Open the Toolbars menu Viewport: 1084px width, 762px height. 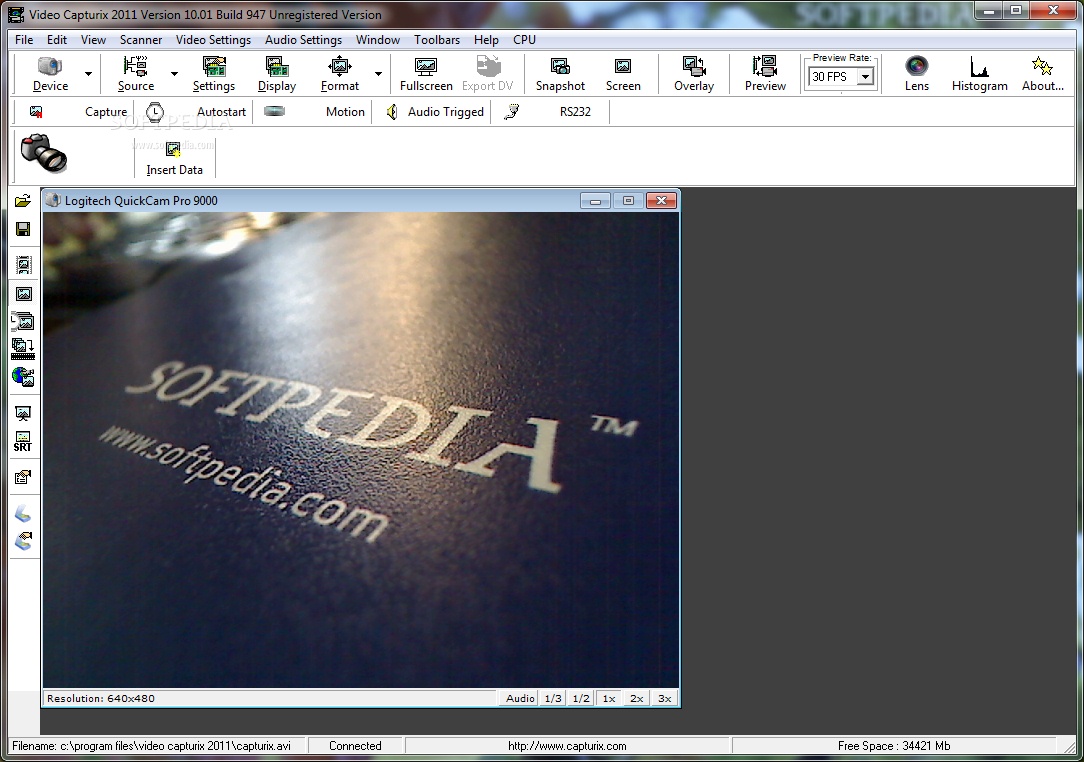(x=437, y=39)
